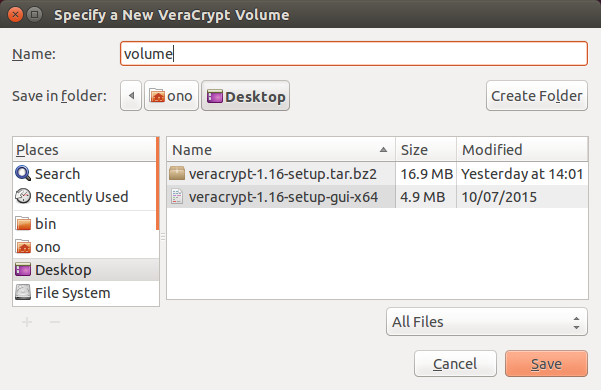Select the veracrypt-1.16-setup-gui-x64 file icon
This screenshot has width=601, height=390.
(177, 197)
